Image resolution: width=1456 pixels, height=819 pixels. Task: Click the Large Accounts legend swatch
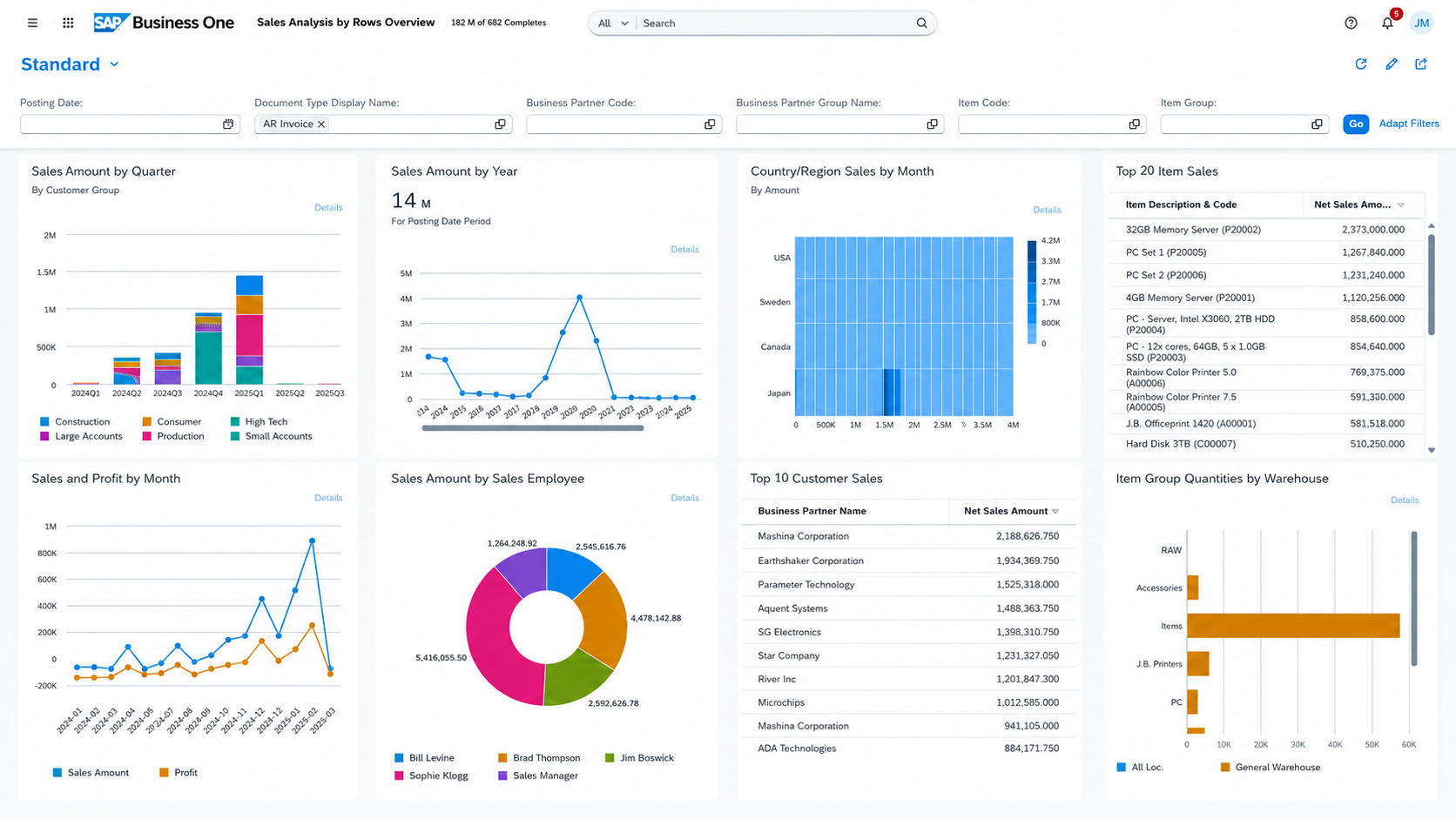(44, 437)
